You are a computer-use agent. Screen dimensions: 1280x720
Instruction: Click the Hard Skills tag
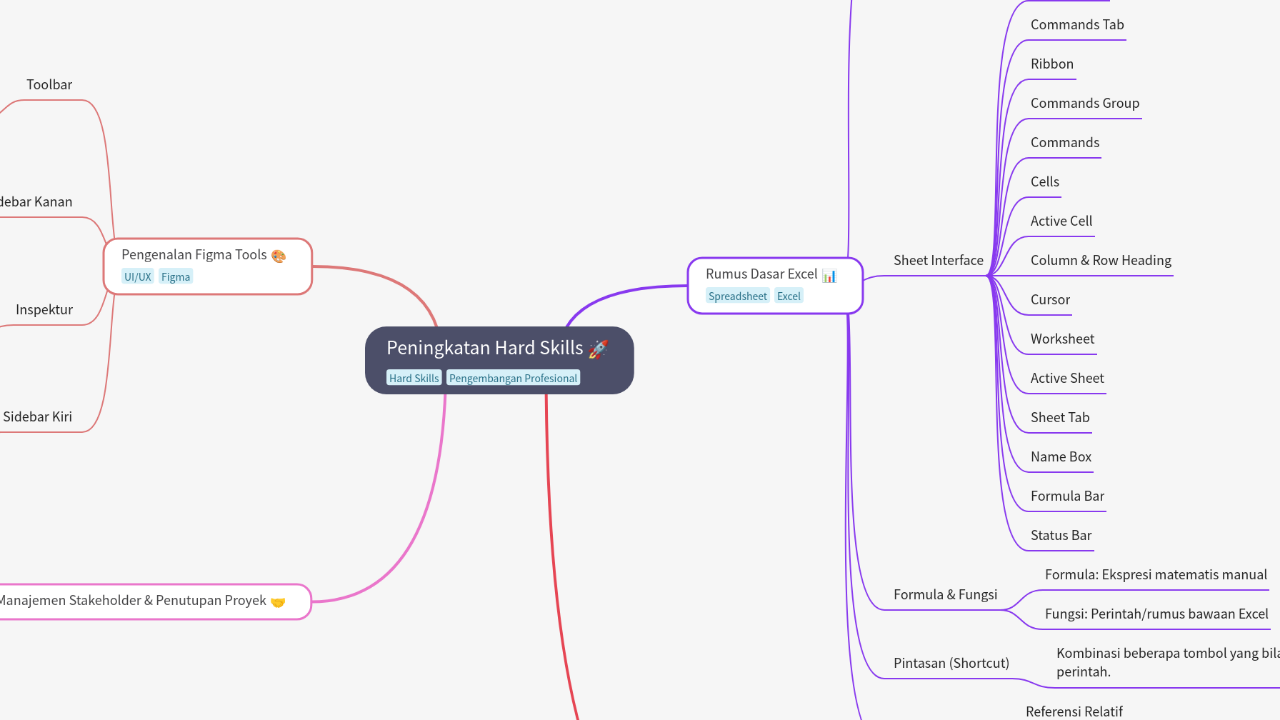tap(414, 378)
